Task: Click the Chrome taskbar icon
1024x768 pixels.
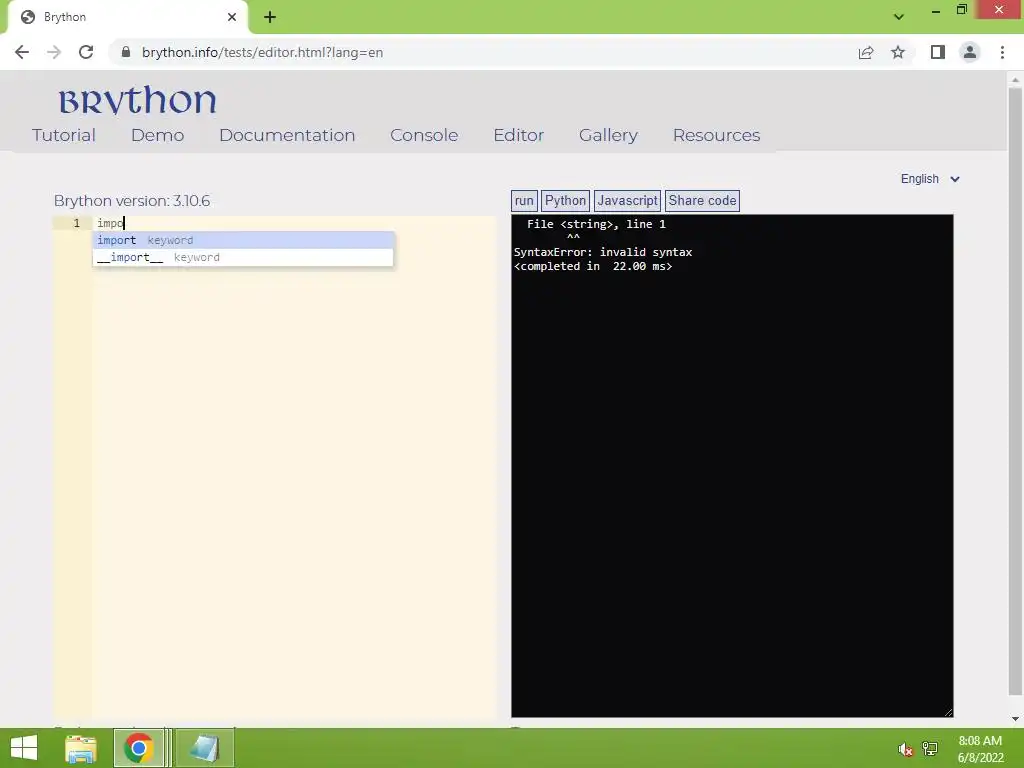Action: tap(138, 748)
